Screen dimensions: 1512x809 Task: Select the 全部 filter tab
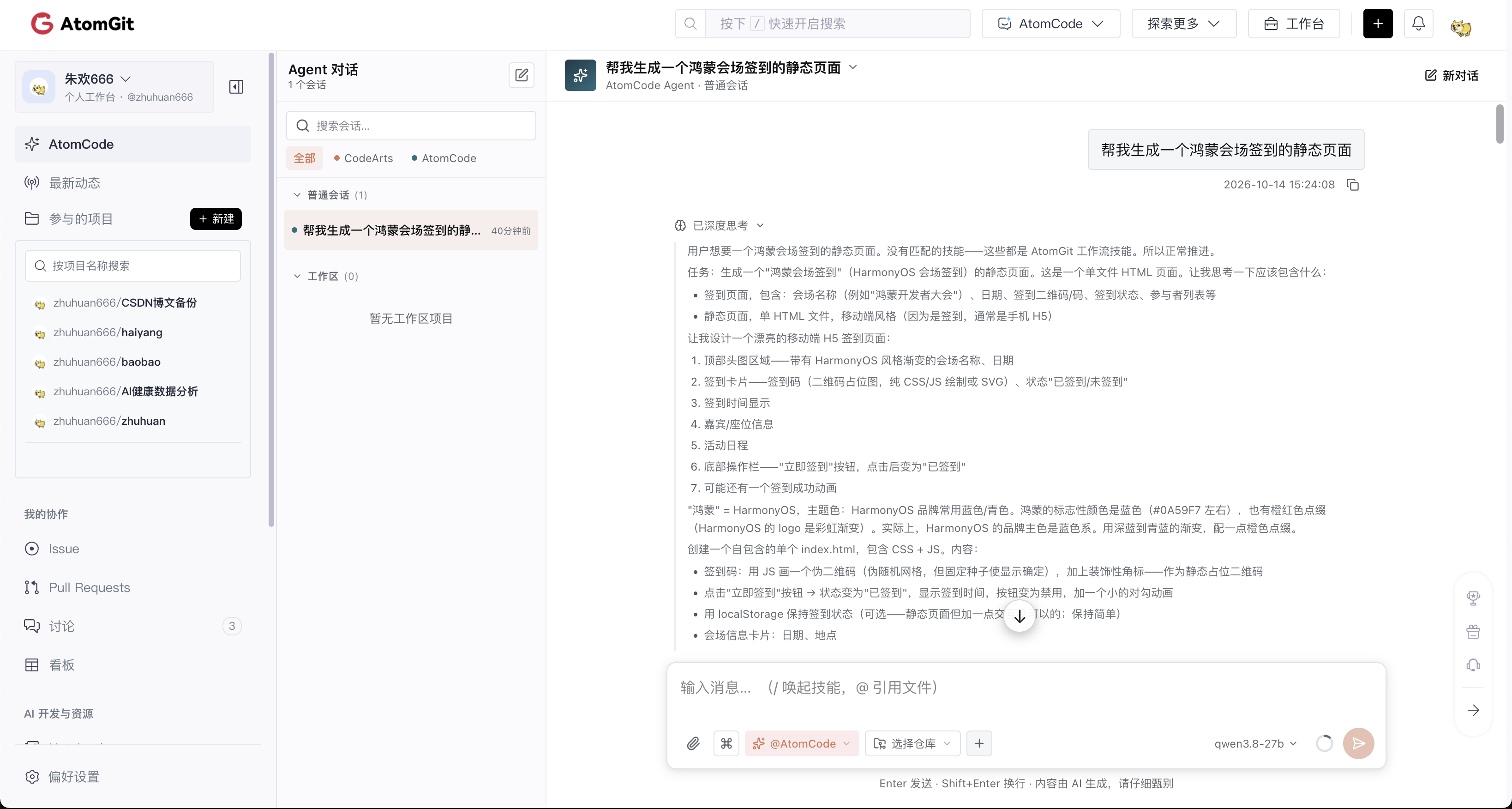click(x=304, y=158)
